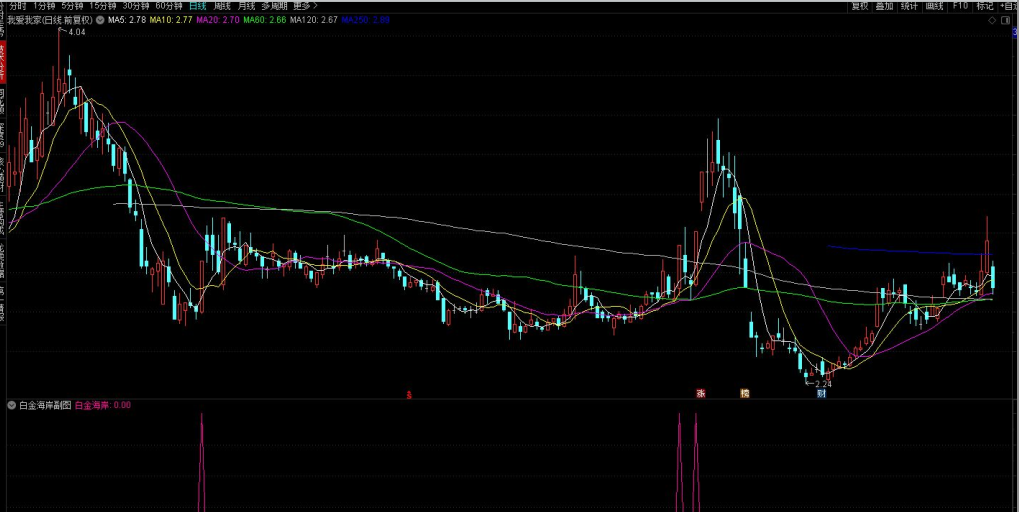This screenshot has height=512, width=1019.
Task: Enable the 叠加 overlay option
Action: click(884, 6)
